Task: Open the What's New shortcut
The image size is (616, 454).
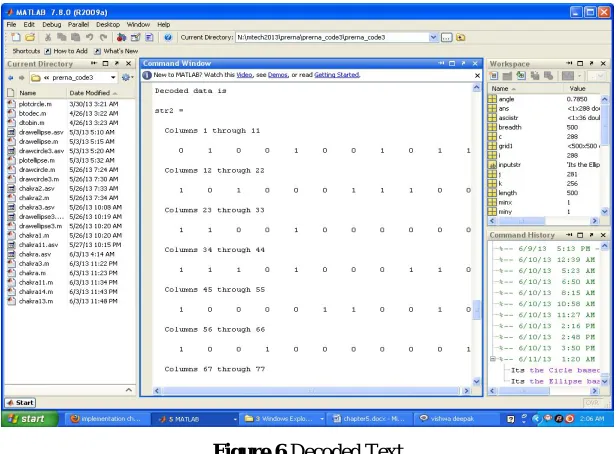Action: pyautogui.click(x=116, y=51)
